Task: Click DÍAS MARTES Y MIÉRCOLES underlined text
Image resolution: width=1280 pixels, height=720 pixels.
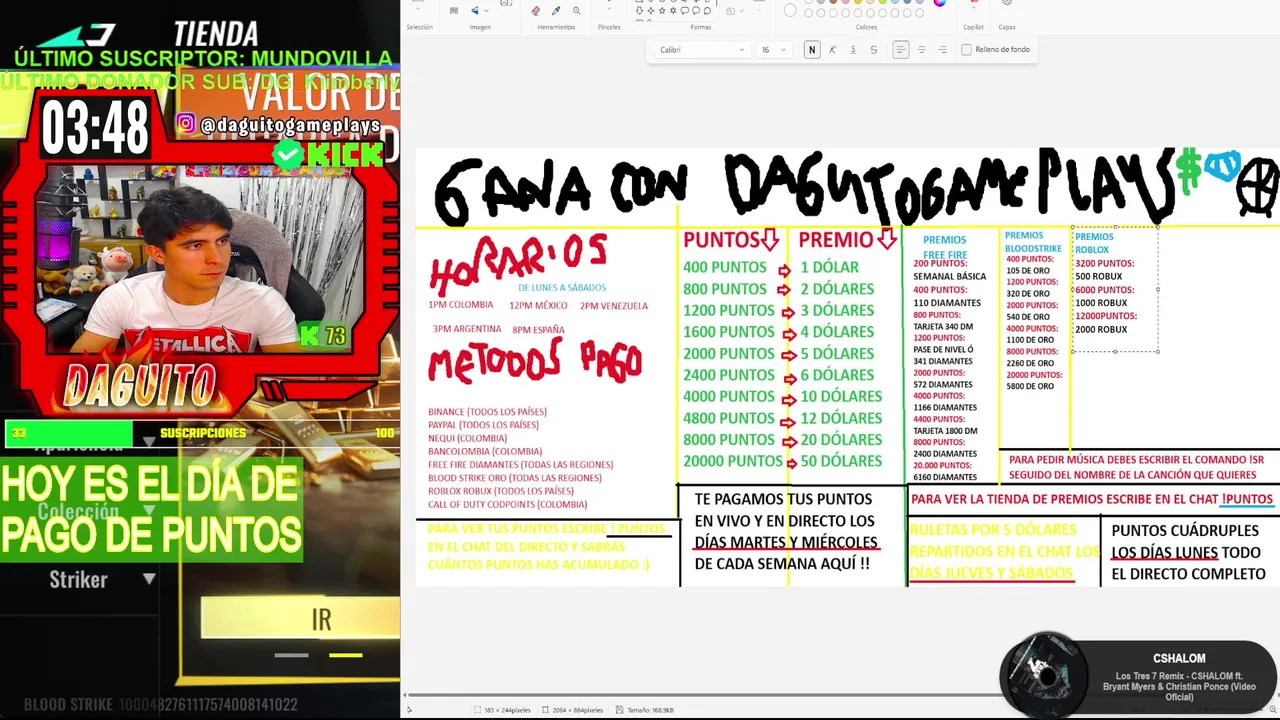Action: coord(786,543)
